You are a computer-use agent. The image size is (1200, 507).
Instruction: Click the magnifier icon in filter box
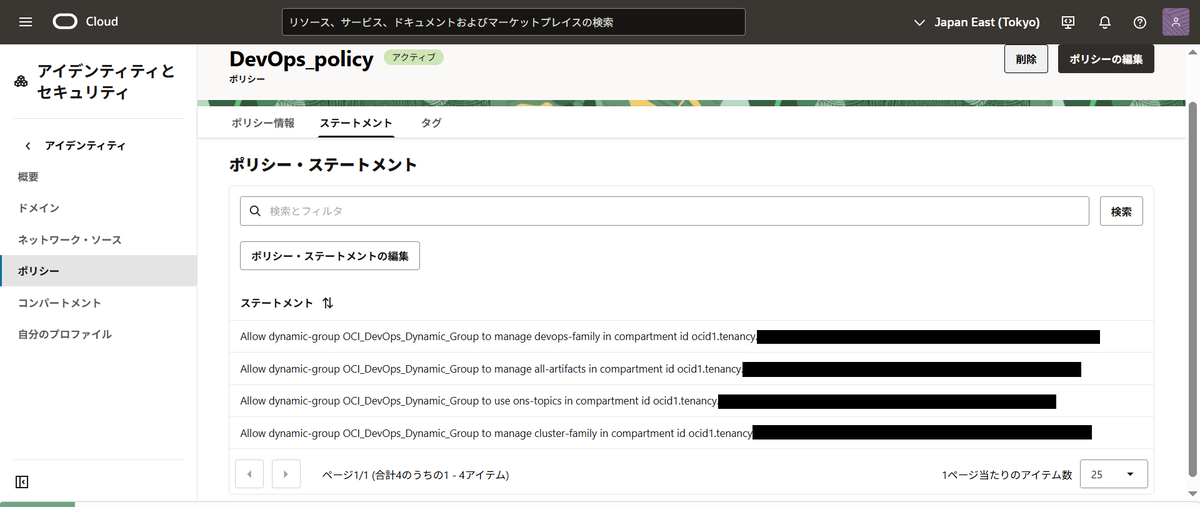(x=255, y=211)
